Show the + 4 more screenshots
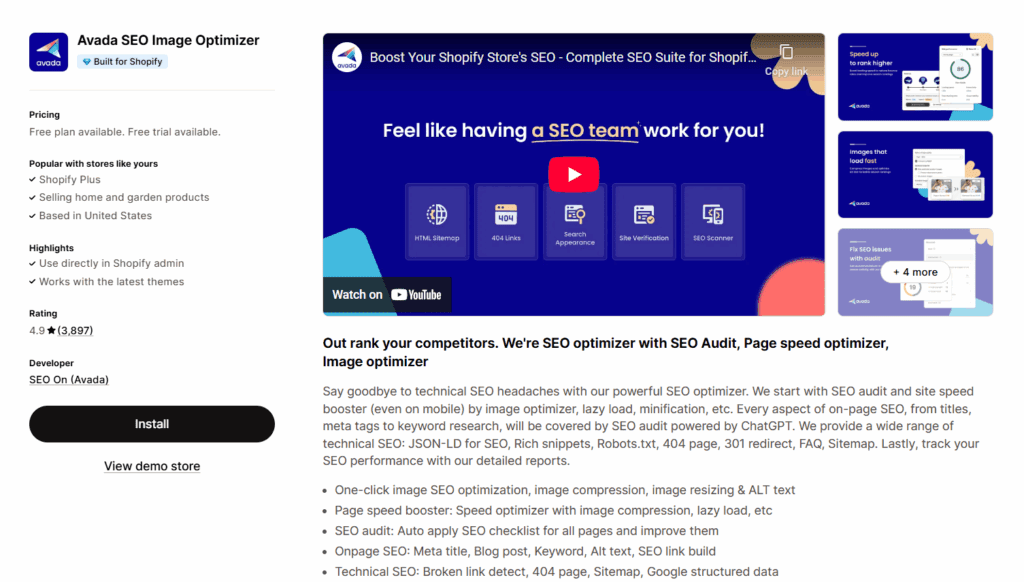Viewport: 1024px width, 582px height. (915, 272)
